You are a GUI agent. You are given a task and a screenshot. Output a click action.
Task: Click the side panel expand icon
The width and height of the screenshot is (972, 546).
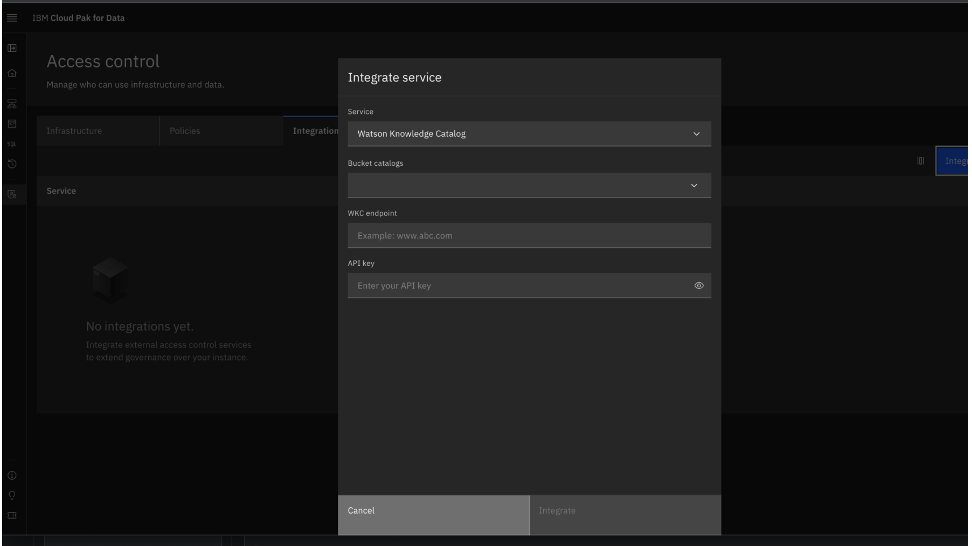coord(12,47)
